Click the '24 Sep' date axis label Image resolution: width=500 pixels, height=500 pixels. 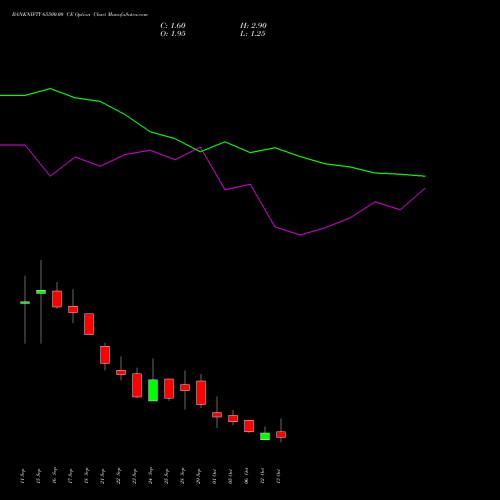click(150, 476)
